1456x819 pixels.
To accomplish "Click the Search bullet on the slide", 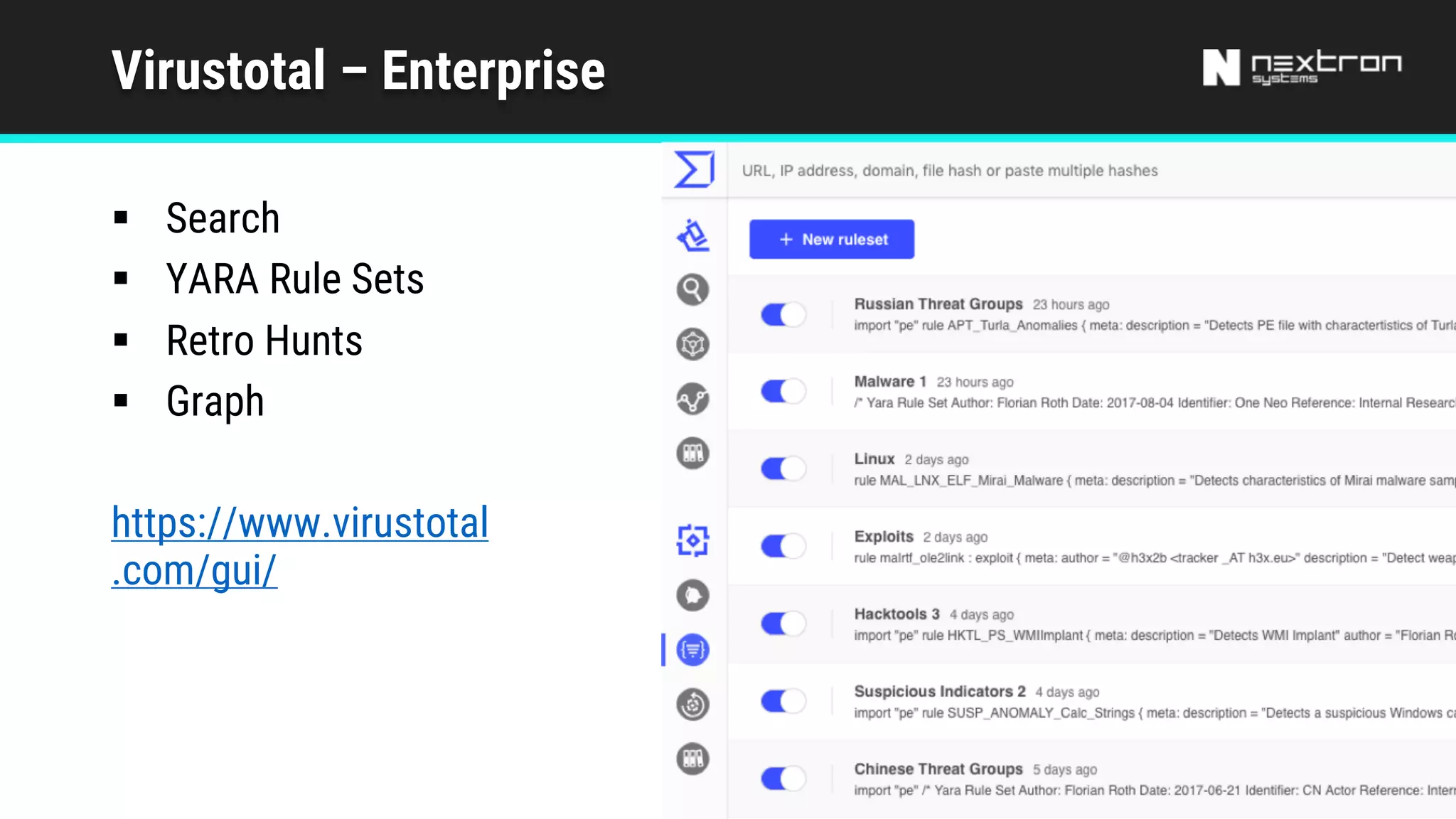I will point(223,218).
